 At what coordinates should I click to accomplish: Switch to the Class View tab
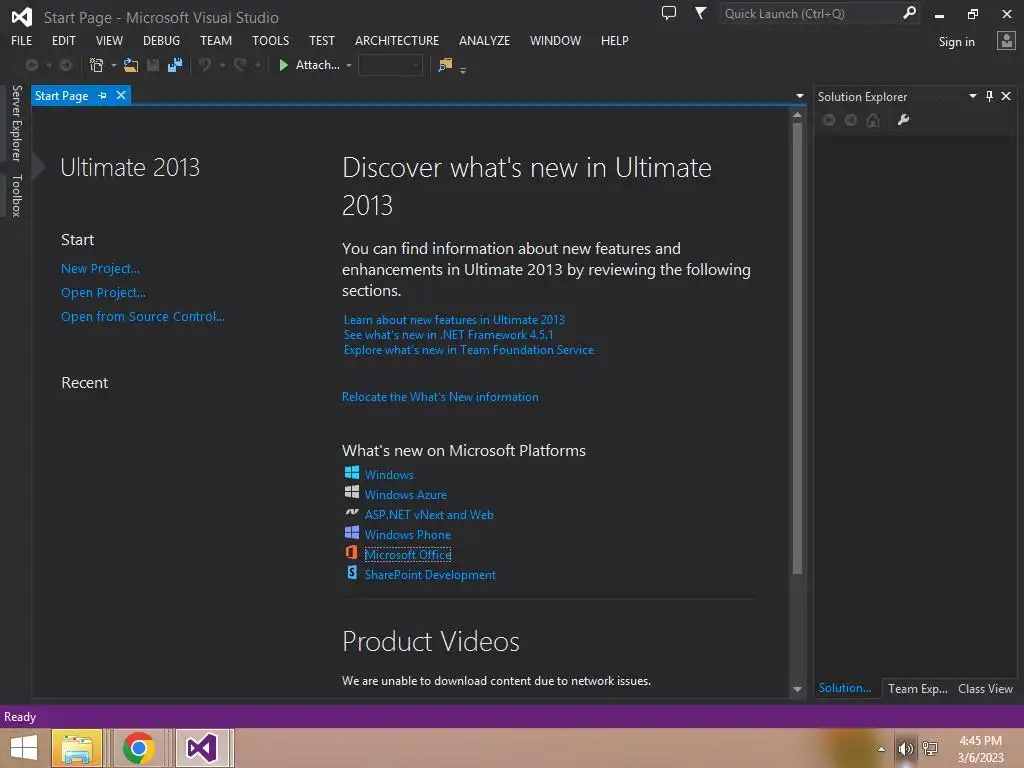pyautogui.click(x=985, y=689)
